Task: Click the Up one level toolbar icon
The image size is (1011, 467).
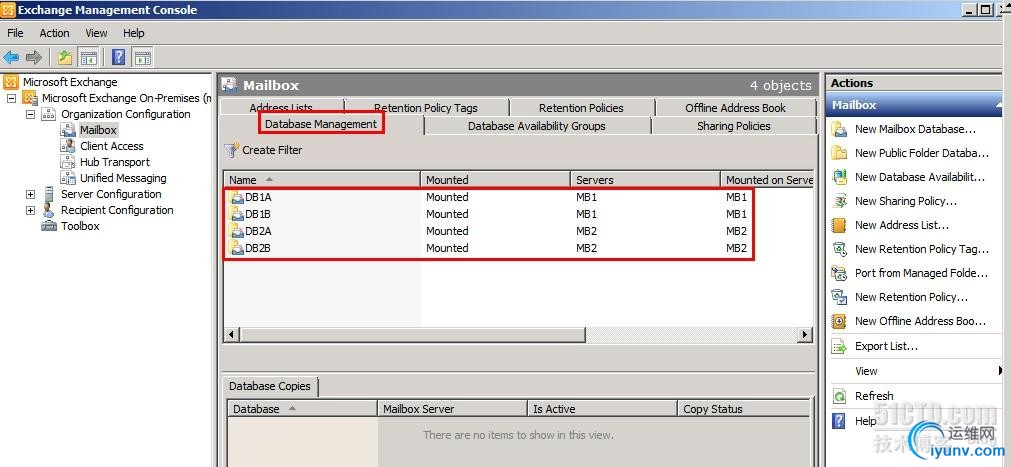Action: point(64,57)
